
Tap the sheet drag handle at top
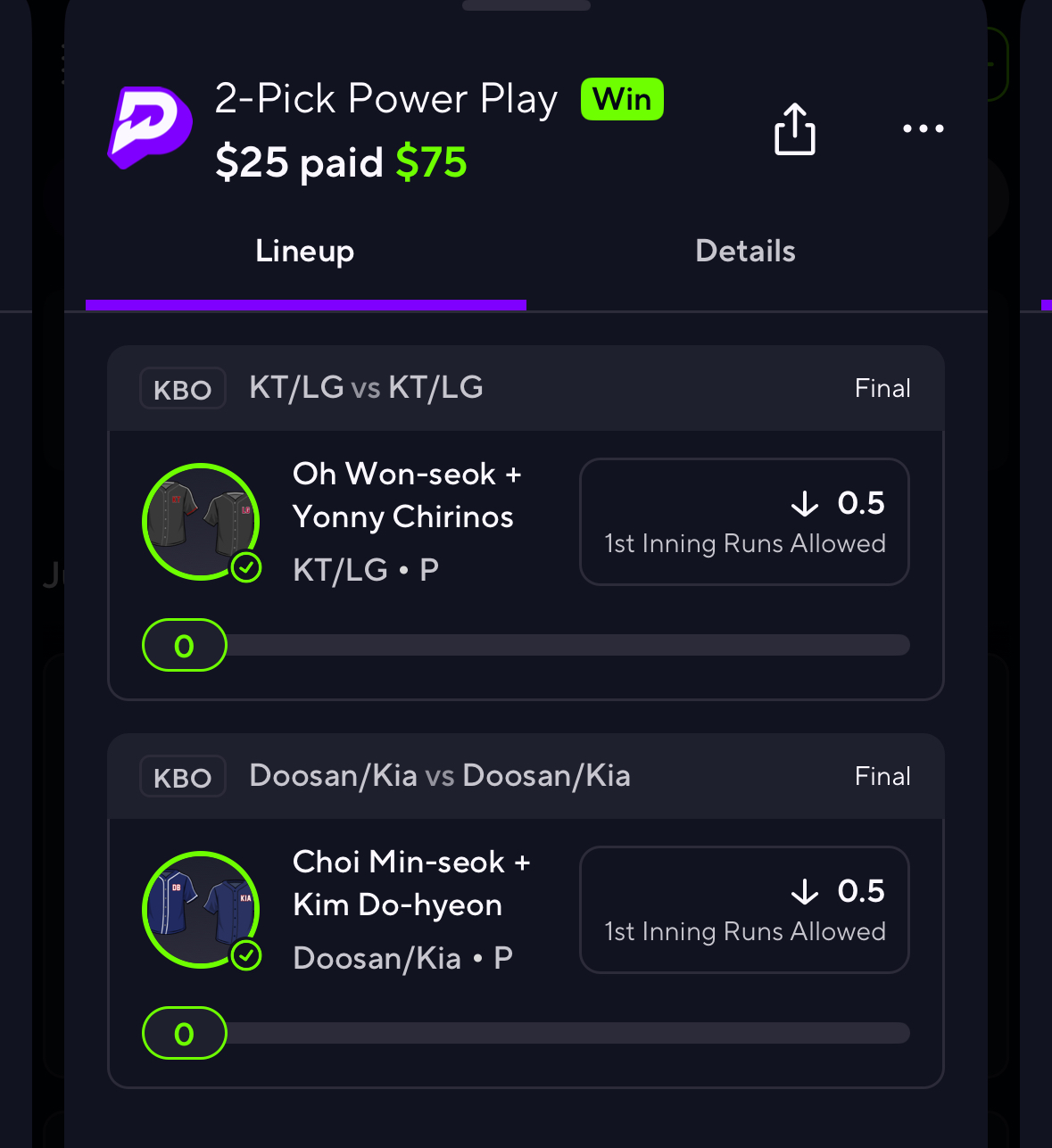pos(526,4)
